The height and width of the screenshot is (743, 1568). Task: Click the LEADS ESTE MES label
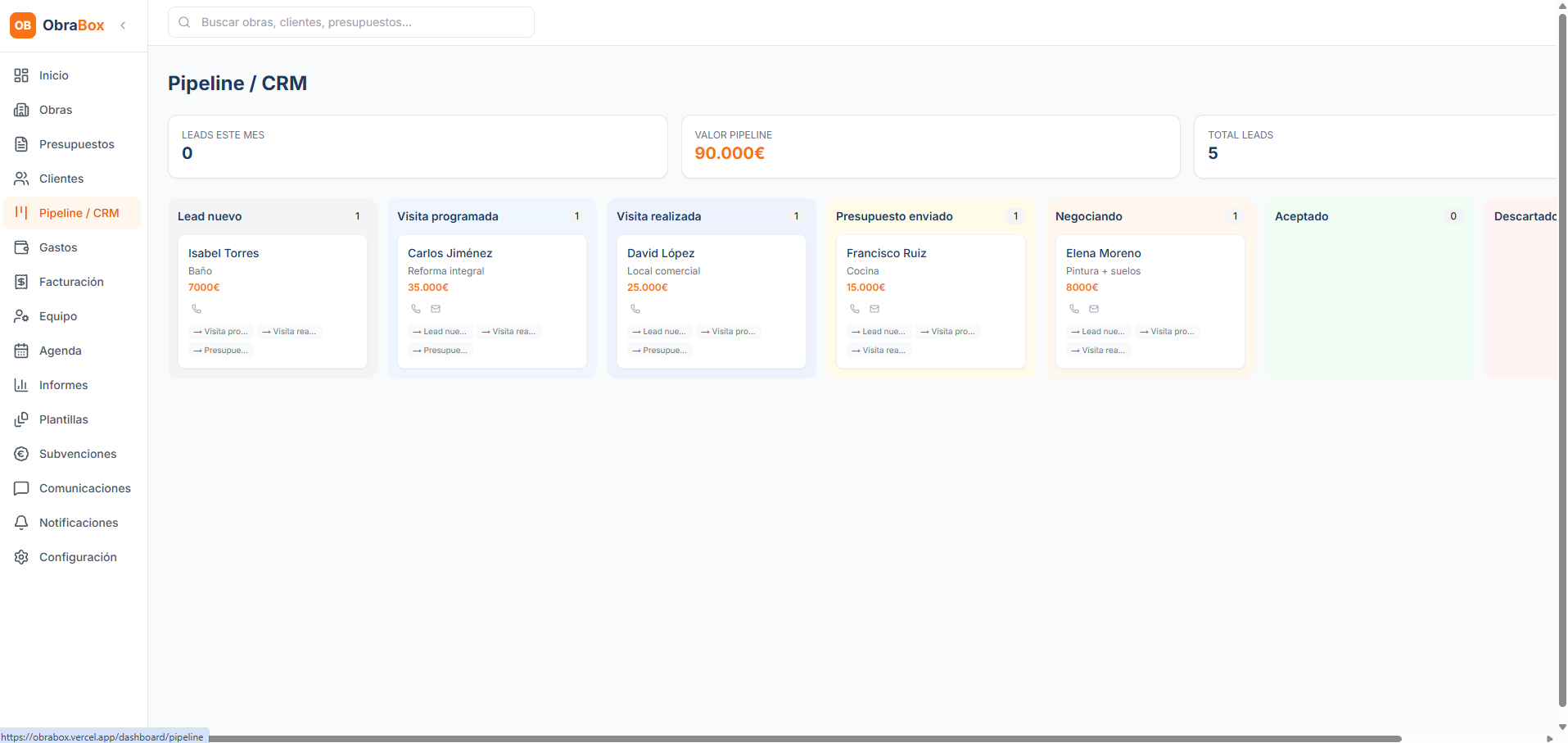[x=223, y=135]
